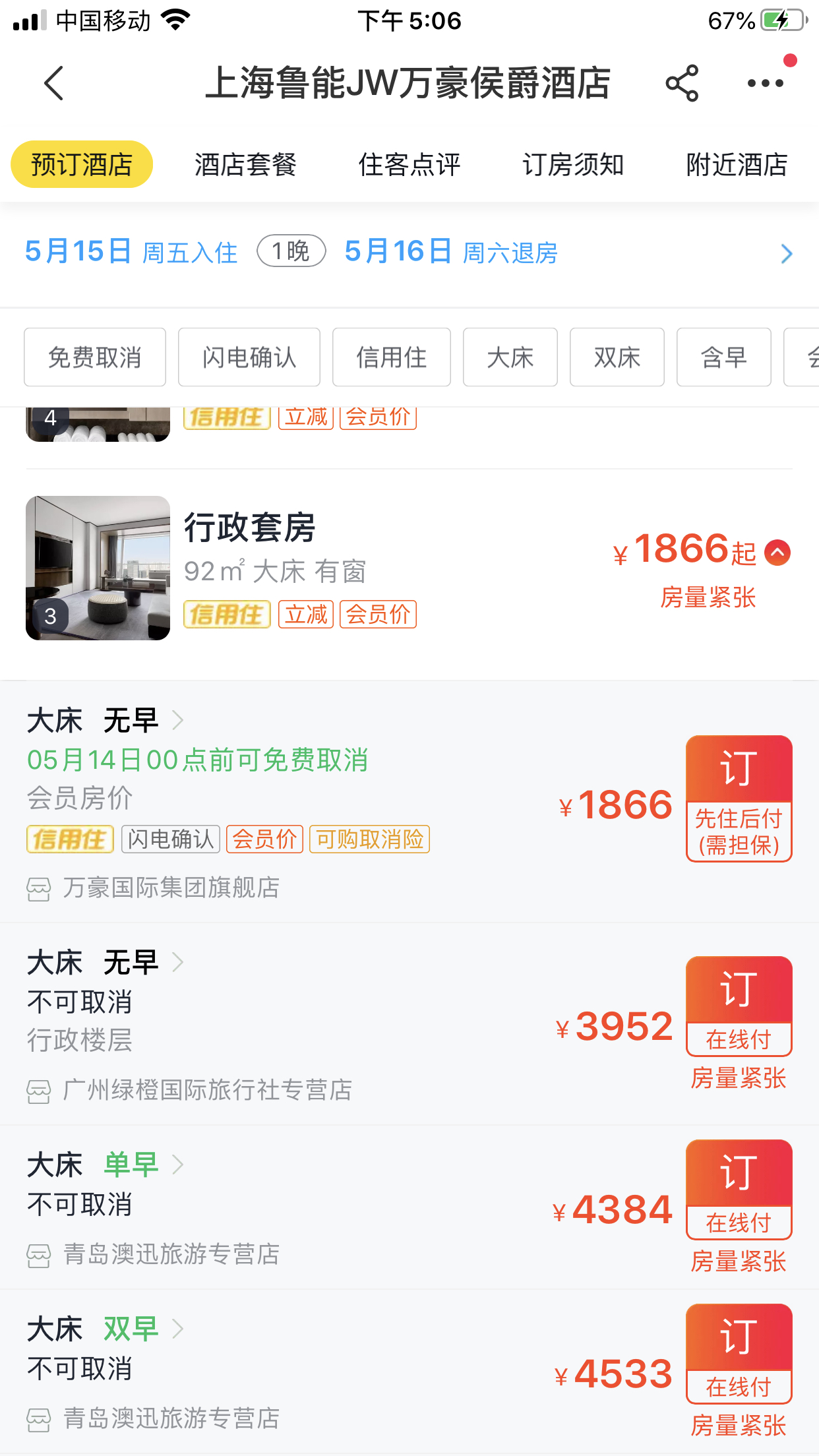Switch to the 酒店套餐 tab
Image resolution: width=819 pixels, height=1456 pixels.
tap(245, 164)
